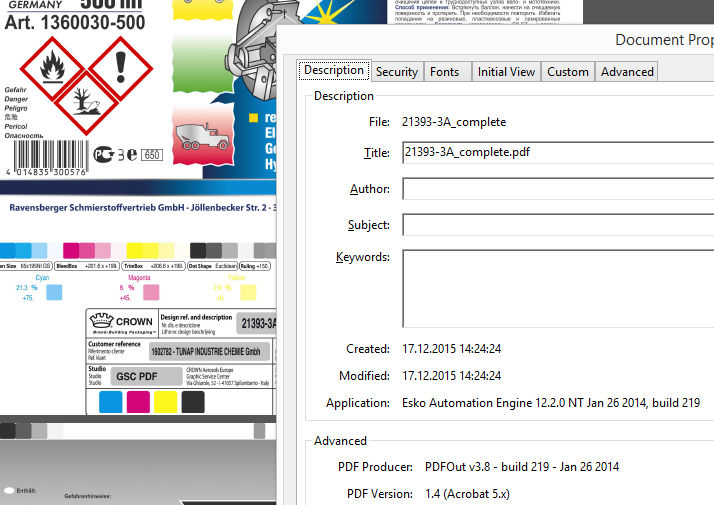Screen dimensions: 714x505
Task: Click the magenta swatch beside the yellow one
Action: coord(138,402)
